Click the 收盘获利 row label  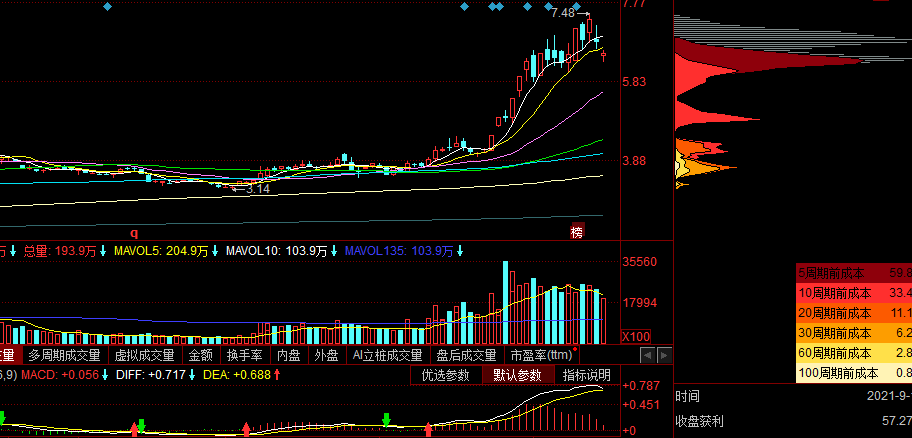[700, 421]
